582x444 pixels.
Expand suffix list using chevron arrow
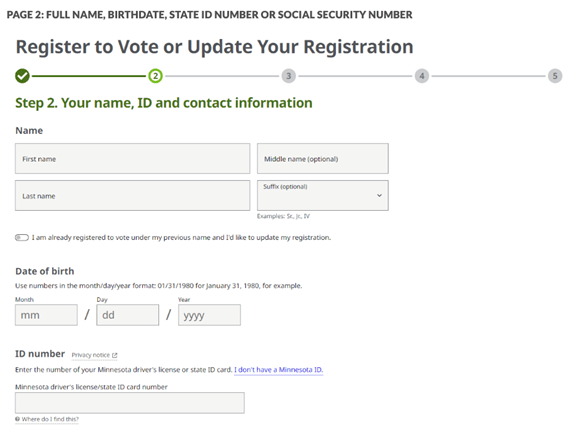379,196
